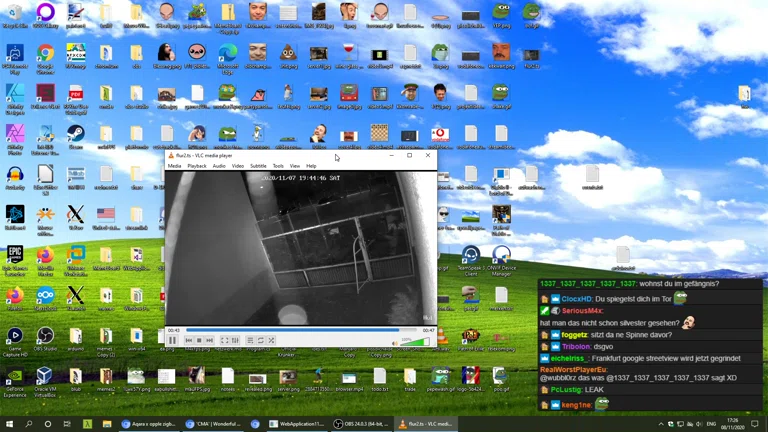Open the VLC Subtitle menu
The image size is (768, 432).
click(x=258, y=166)
